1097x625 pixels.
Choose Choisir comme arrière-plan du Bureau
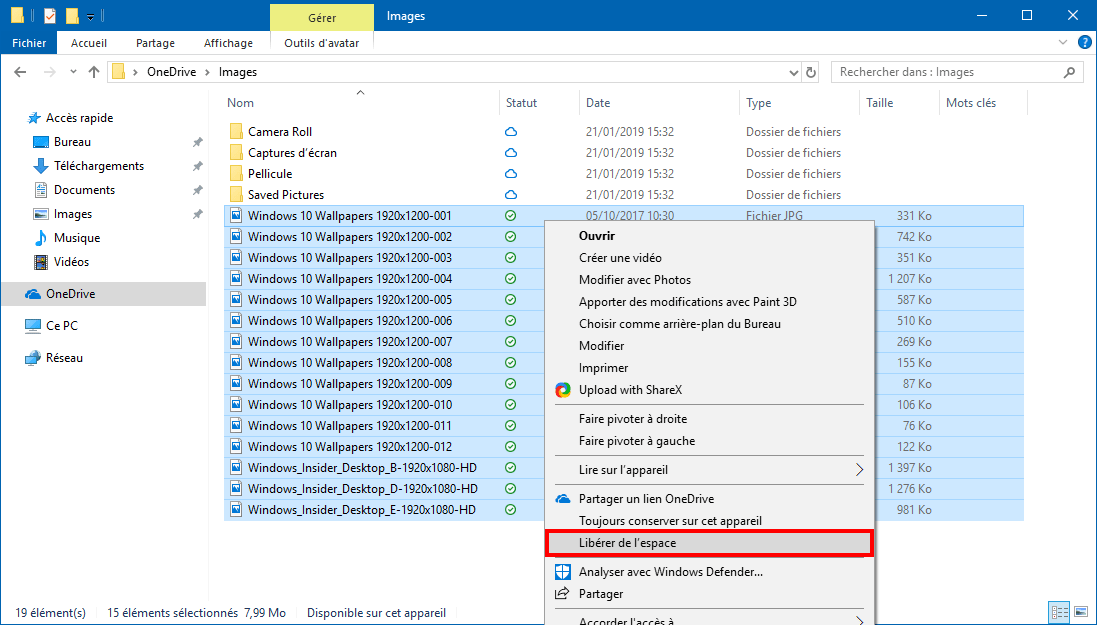click(679, 324)
